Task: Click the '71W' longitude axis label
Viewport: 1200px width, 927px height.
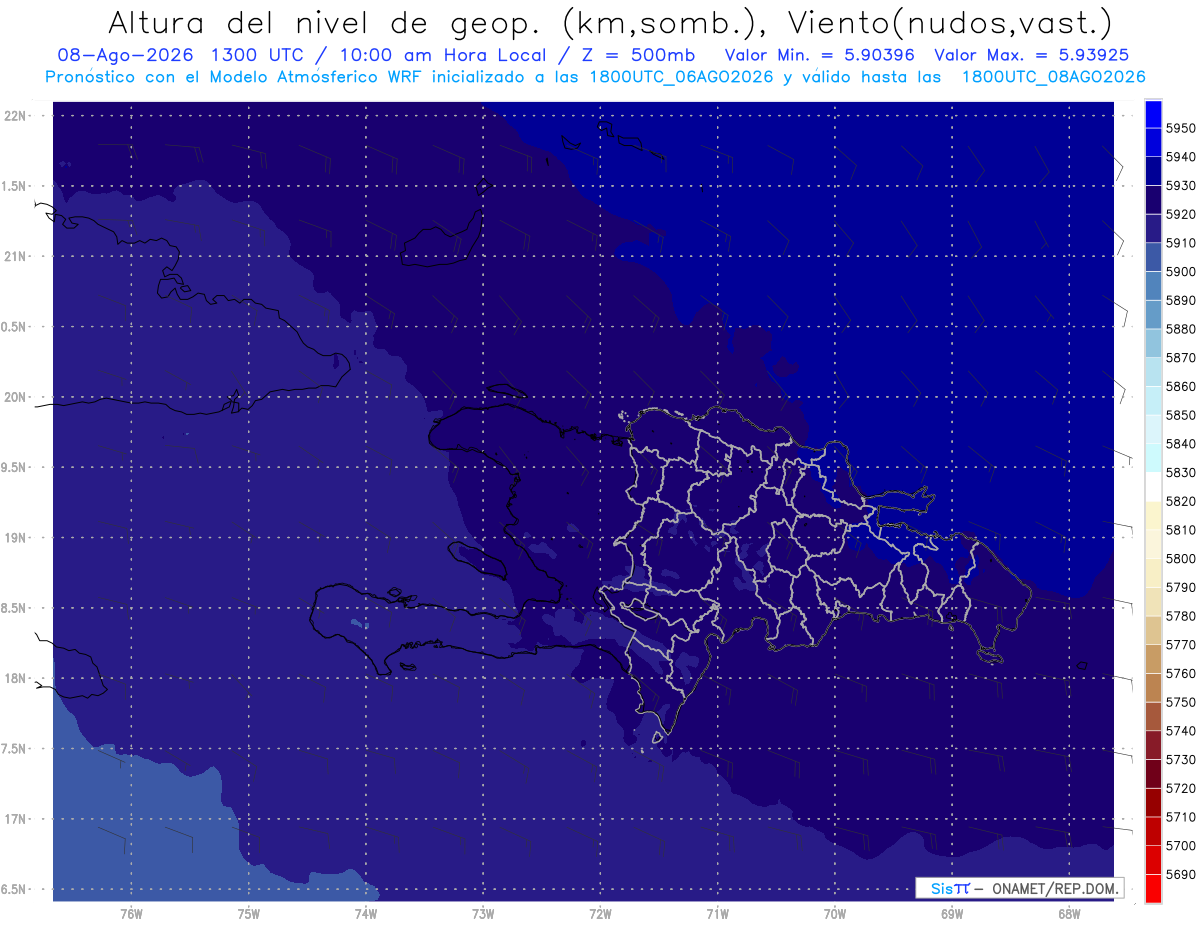Action: tap(717, 913)
